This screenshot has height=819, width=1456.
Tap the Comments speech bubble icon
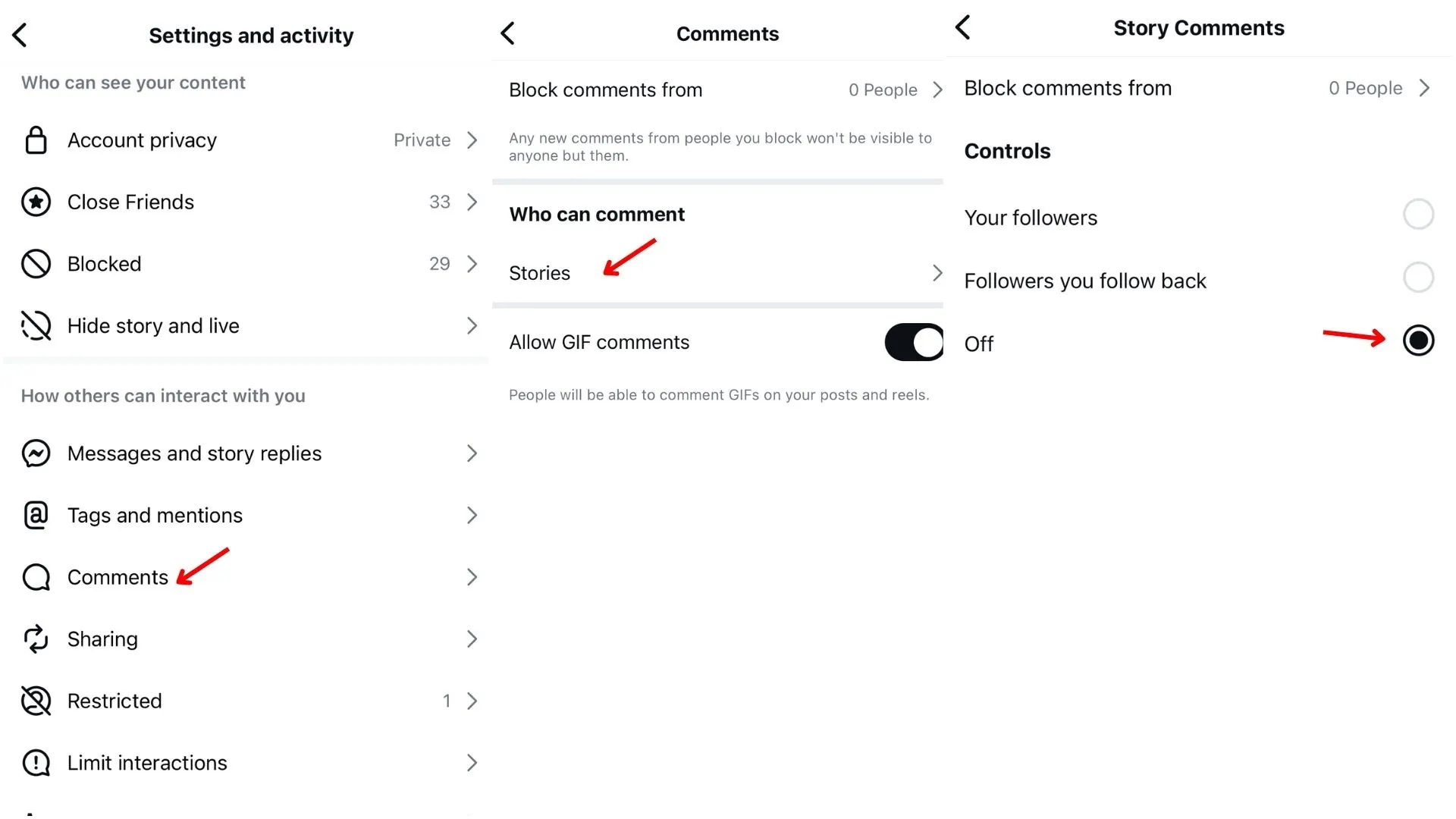point(36,578)
